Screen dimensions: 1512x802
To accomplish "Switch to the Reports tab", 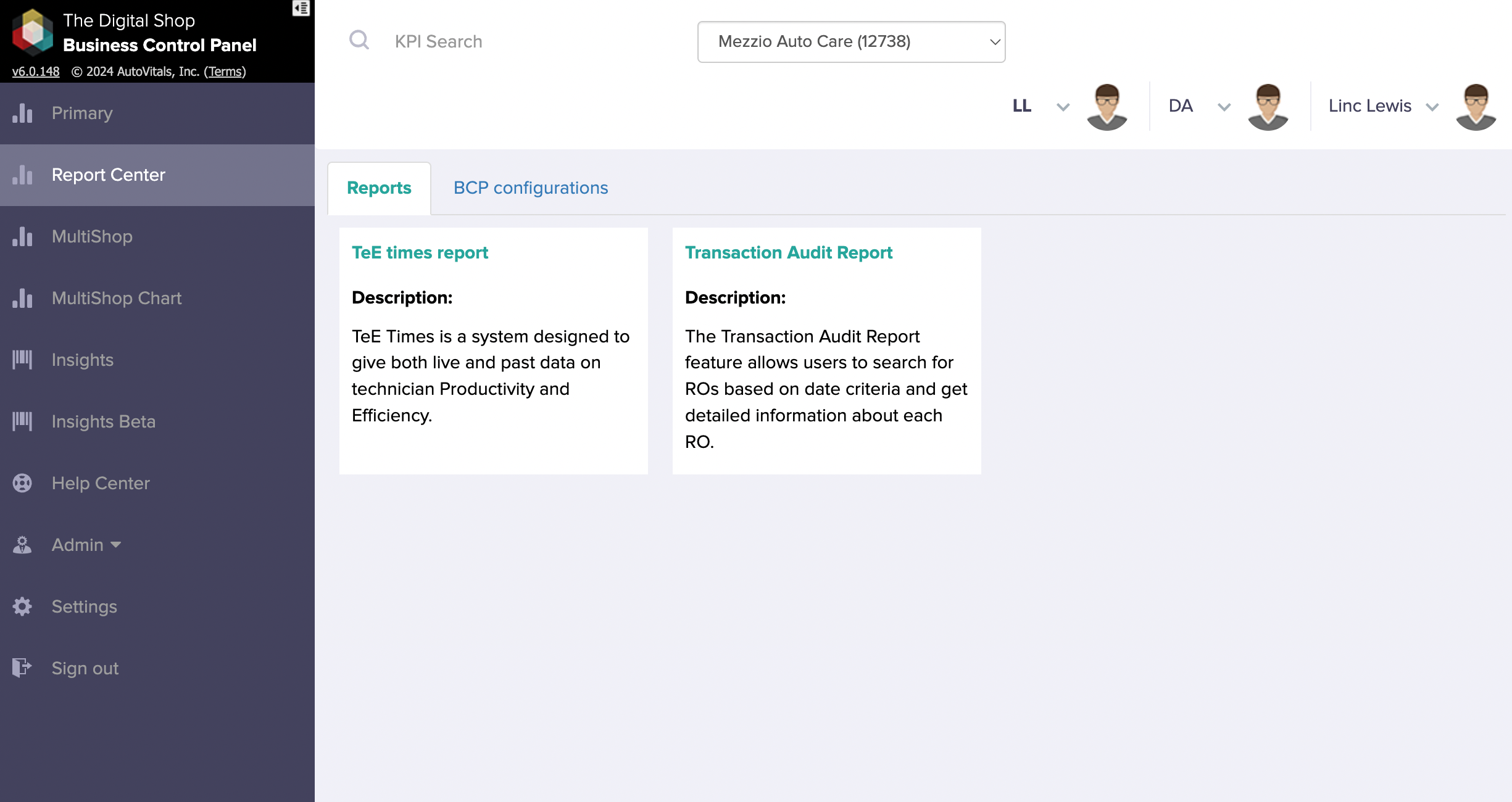I will point(379,188).
